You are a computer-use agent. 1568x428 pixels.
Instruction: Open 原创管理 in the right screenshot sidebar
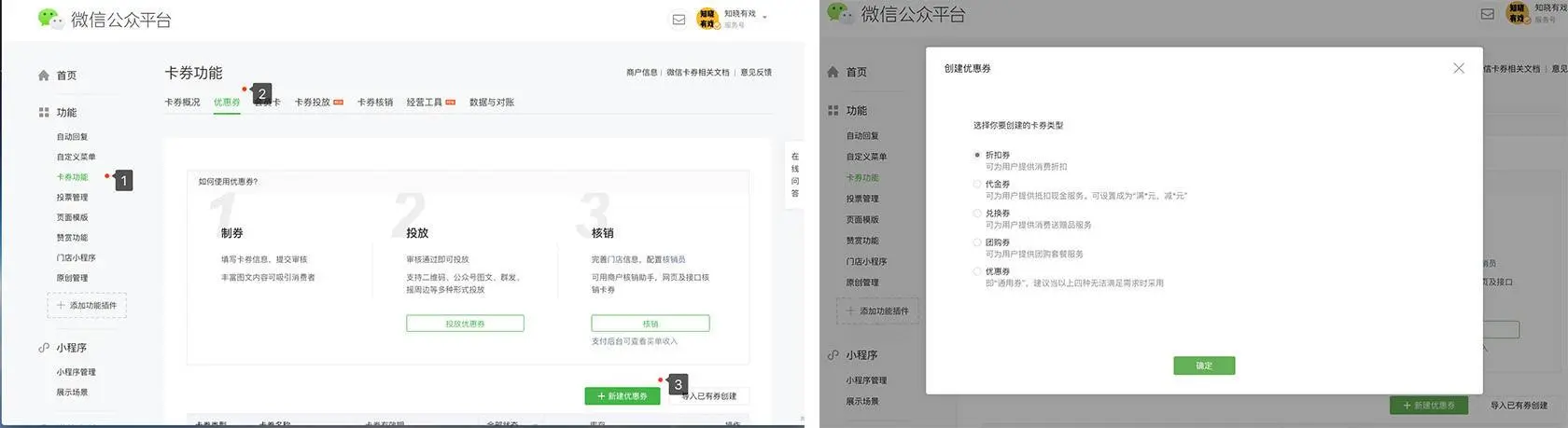pos(862,283)
